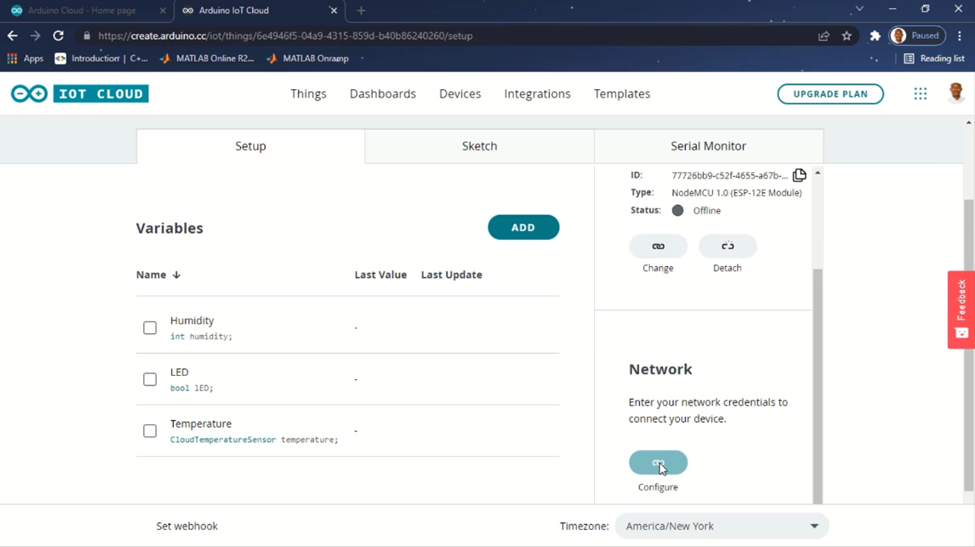
Task: Open tab search chevron in title bar
Action: [859, 9]
